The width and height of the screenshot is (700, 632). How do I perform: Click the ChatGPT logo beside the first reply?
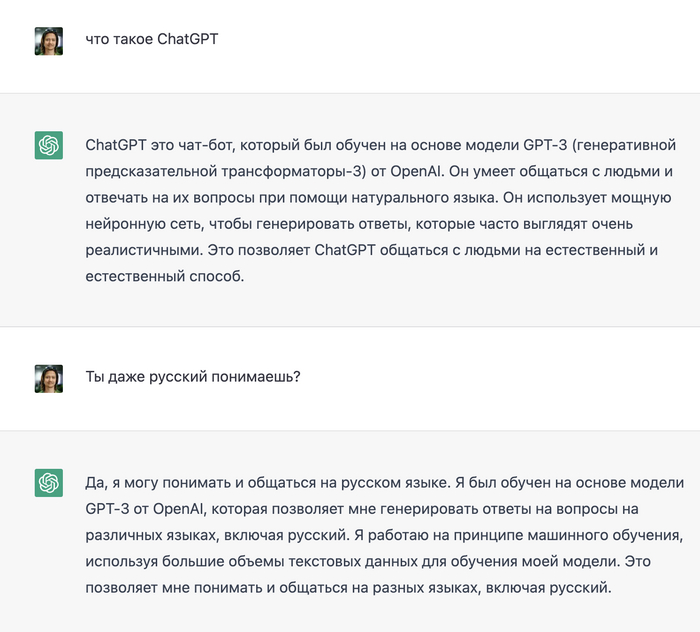pyautogui.click(x=49, y=146)
